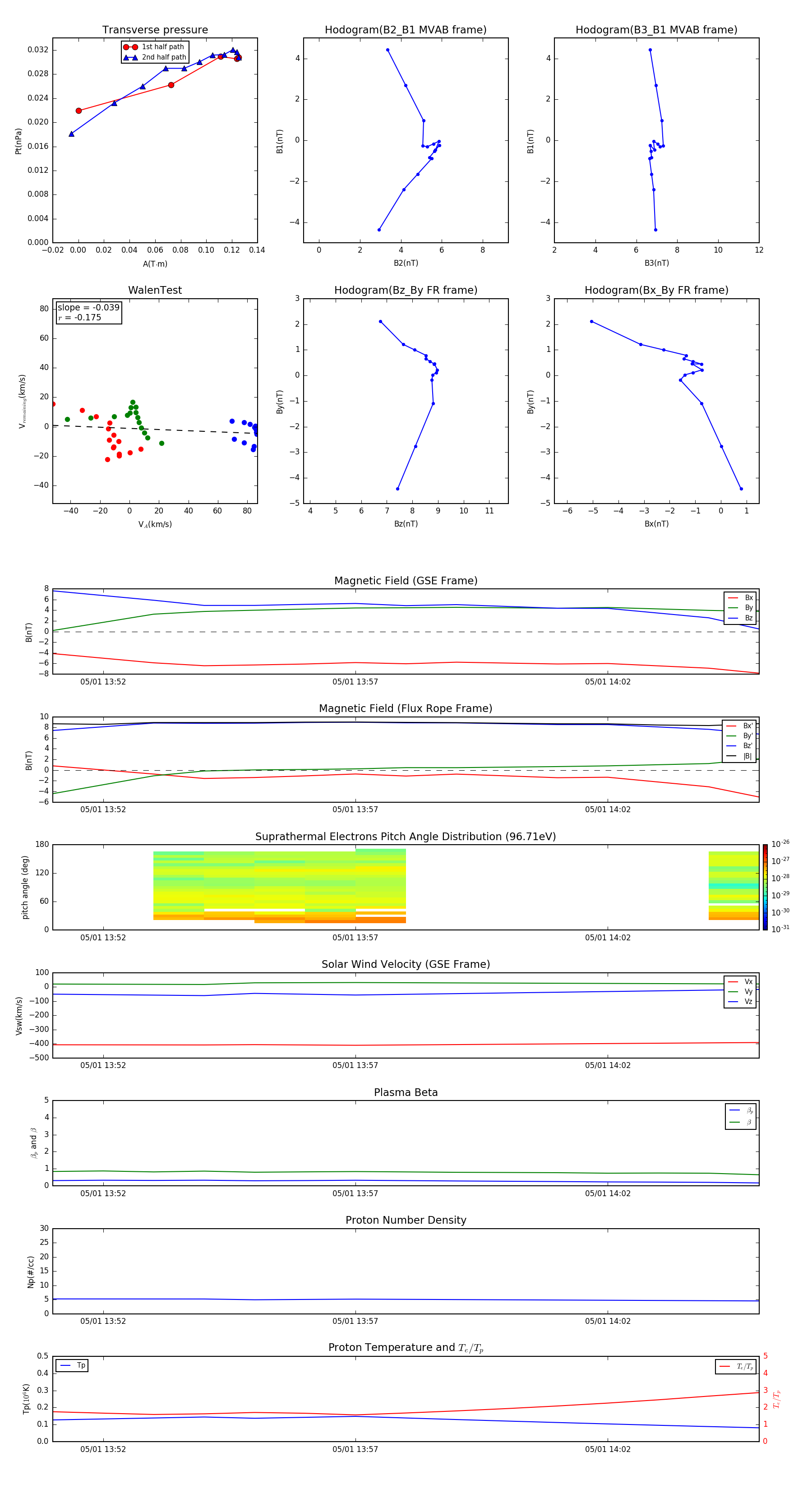Select the "1st half path" legend entry
The width and height of the screenshot is (812, 1489).
(154, 47)
